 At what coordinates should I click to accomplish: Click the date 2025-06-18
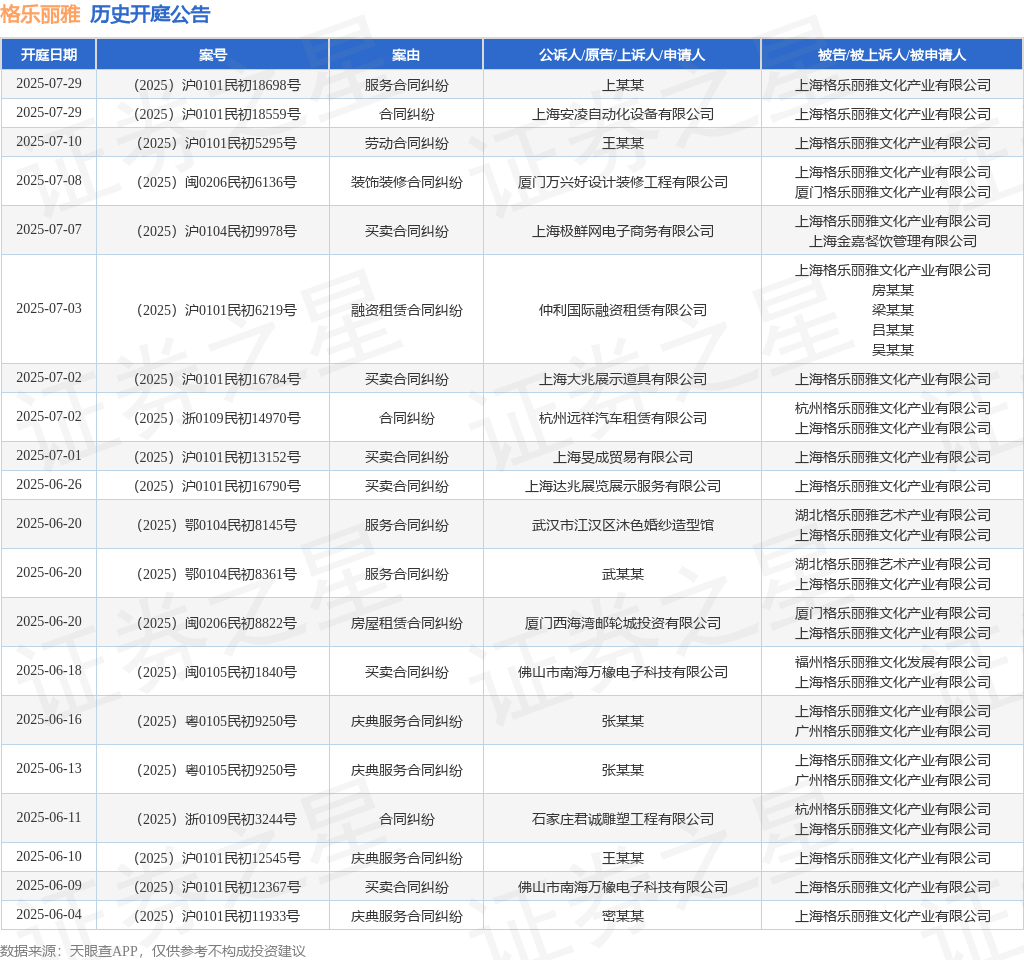pyautogui.click(x=49, y=670)
